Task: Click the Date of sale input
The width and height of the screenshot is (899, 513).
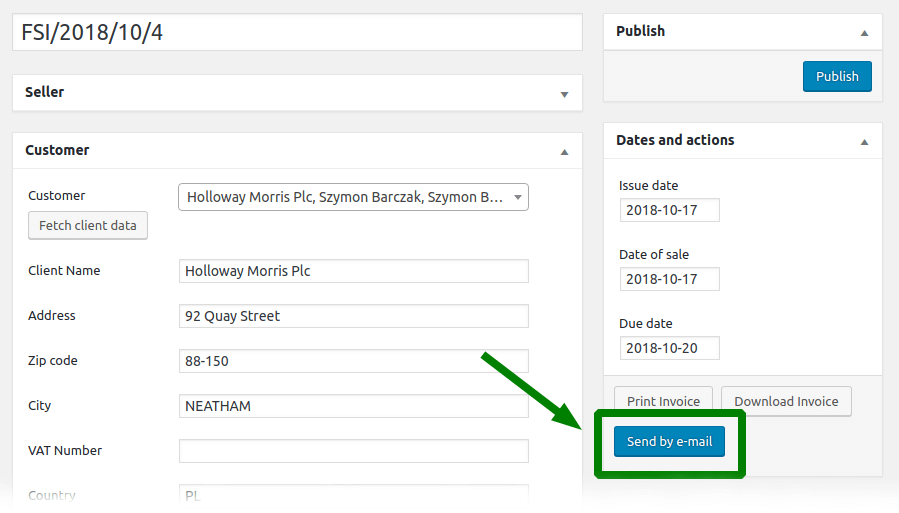Action: pyautogui.click(x=669, y=279)
